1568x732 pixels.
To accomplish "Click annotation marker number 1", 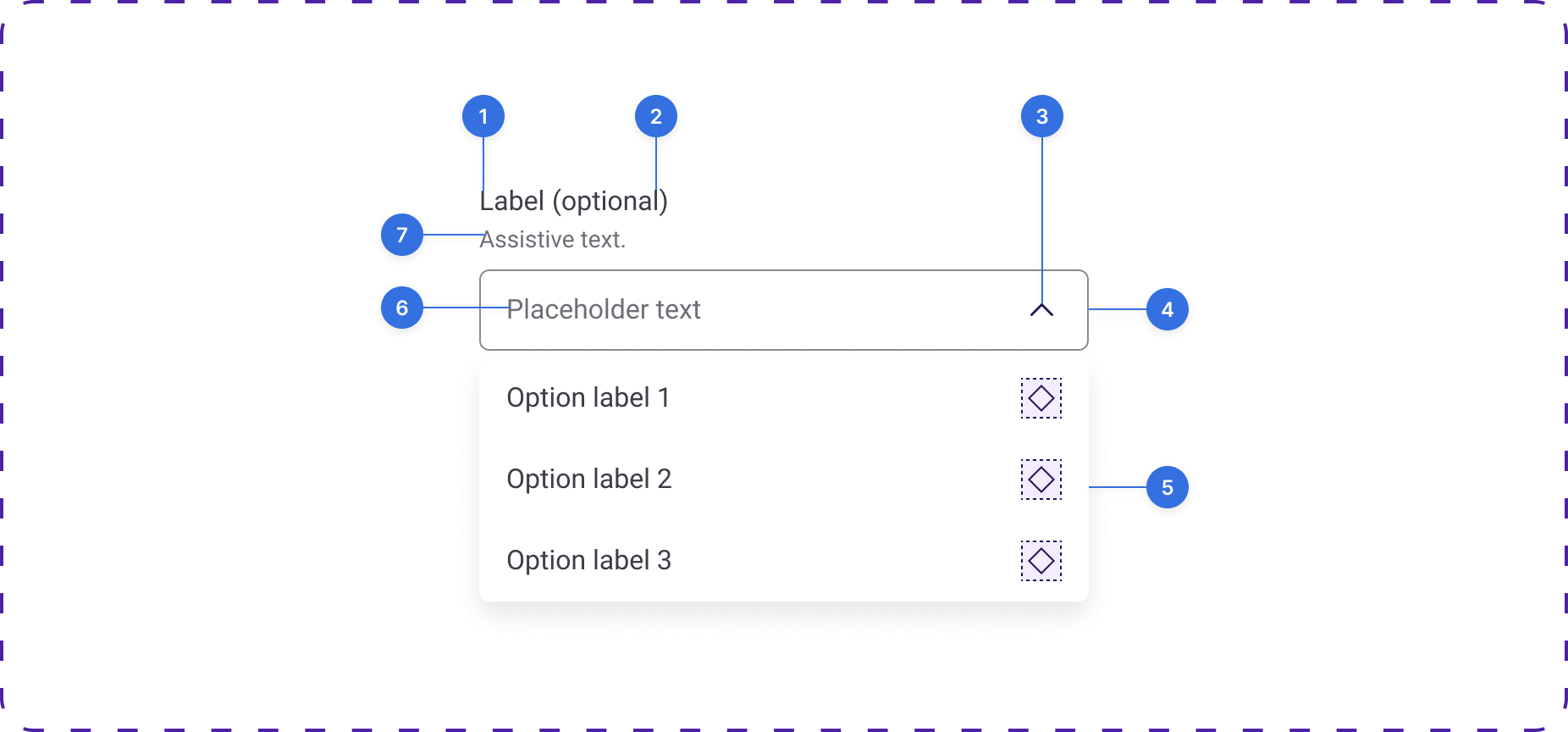I will click(483, 116).
